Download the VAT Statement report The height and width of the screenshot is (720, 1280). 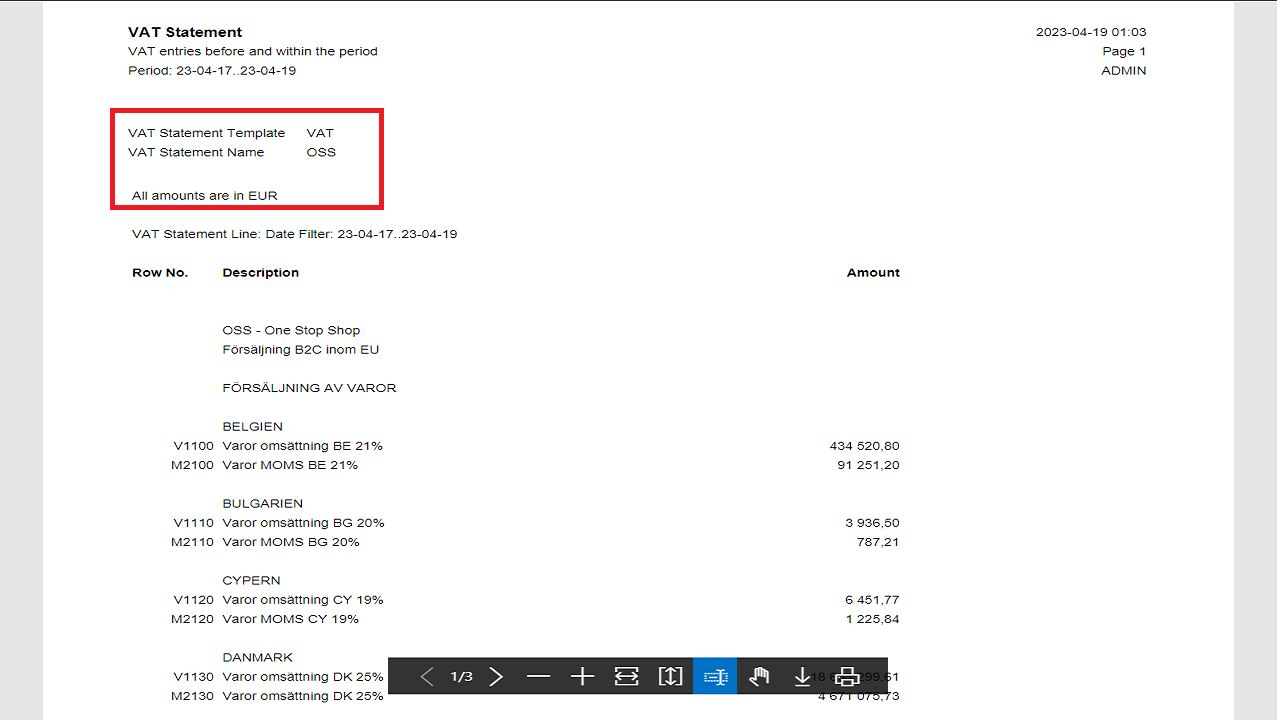[802, 677]
